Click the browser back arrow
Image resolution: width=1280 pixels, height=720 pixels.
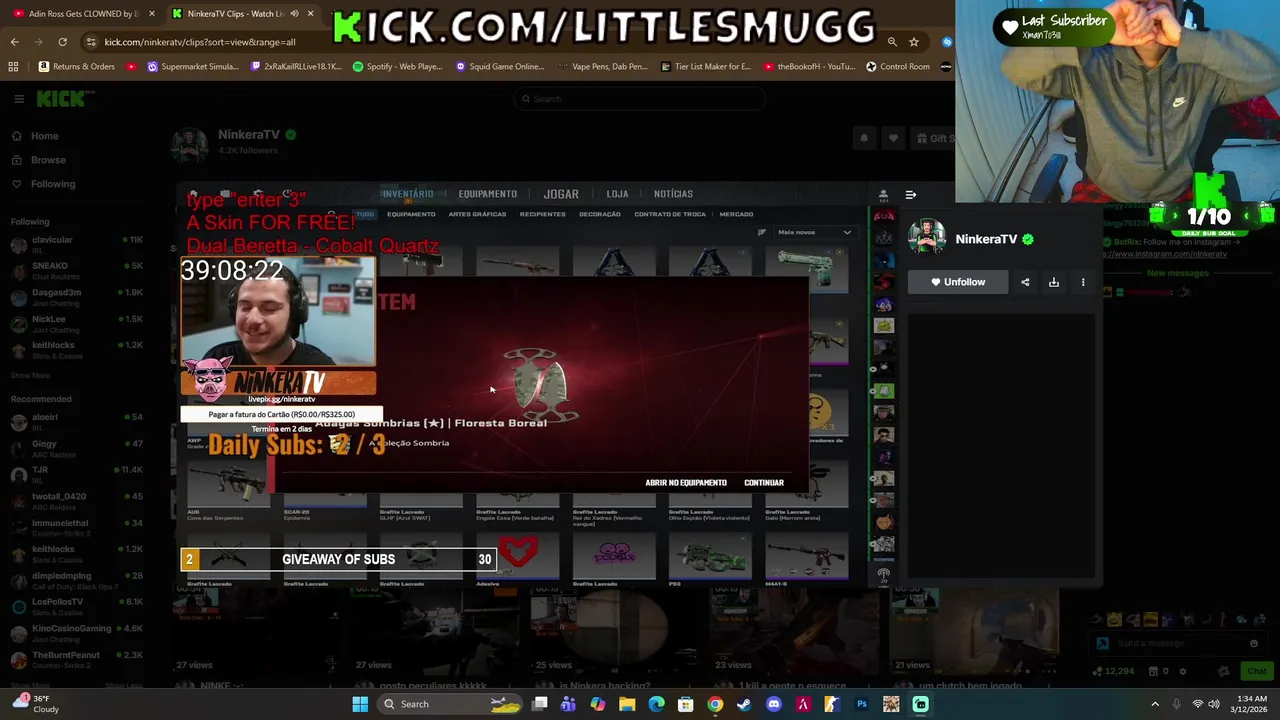[14, 42]
